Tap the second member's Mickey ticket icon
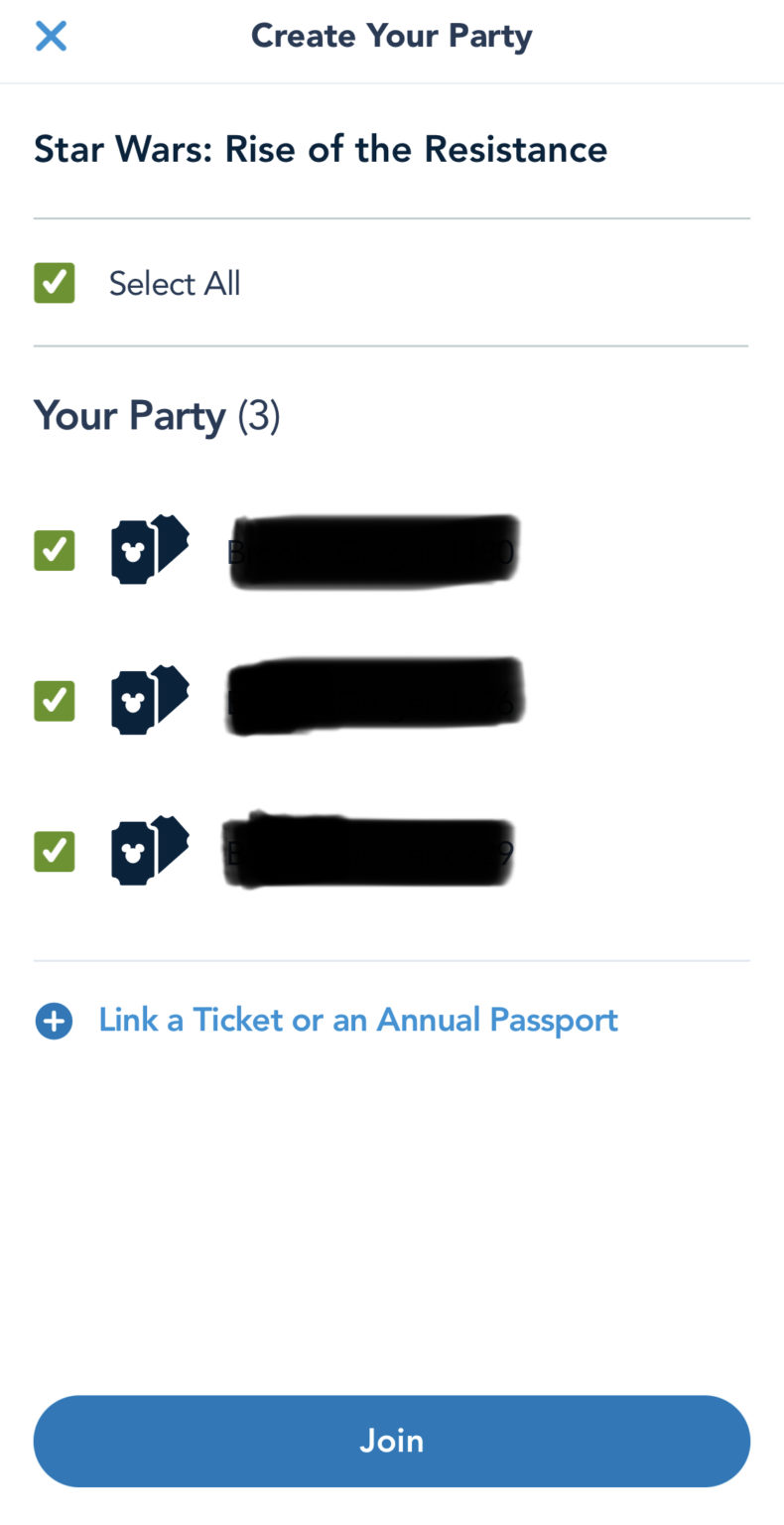The height and width of the screenshot is (1525, 784). [149, 700]
